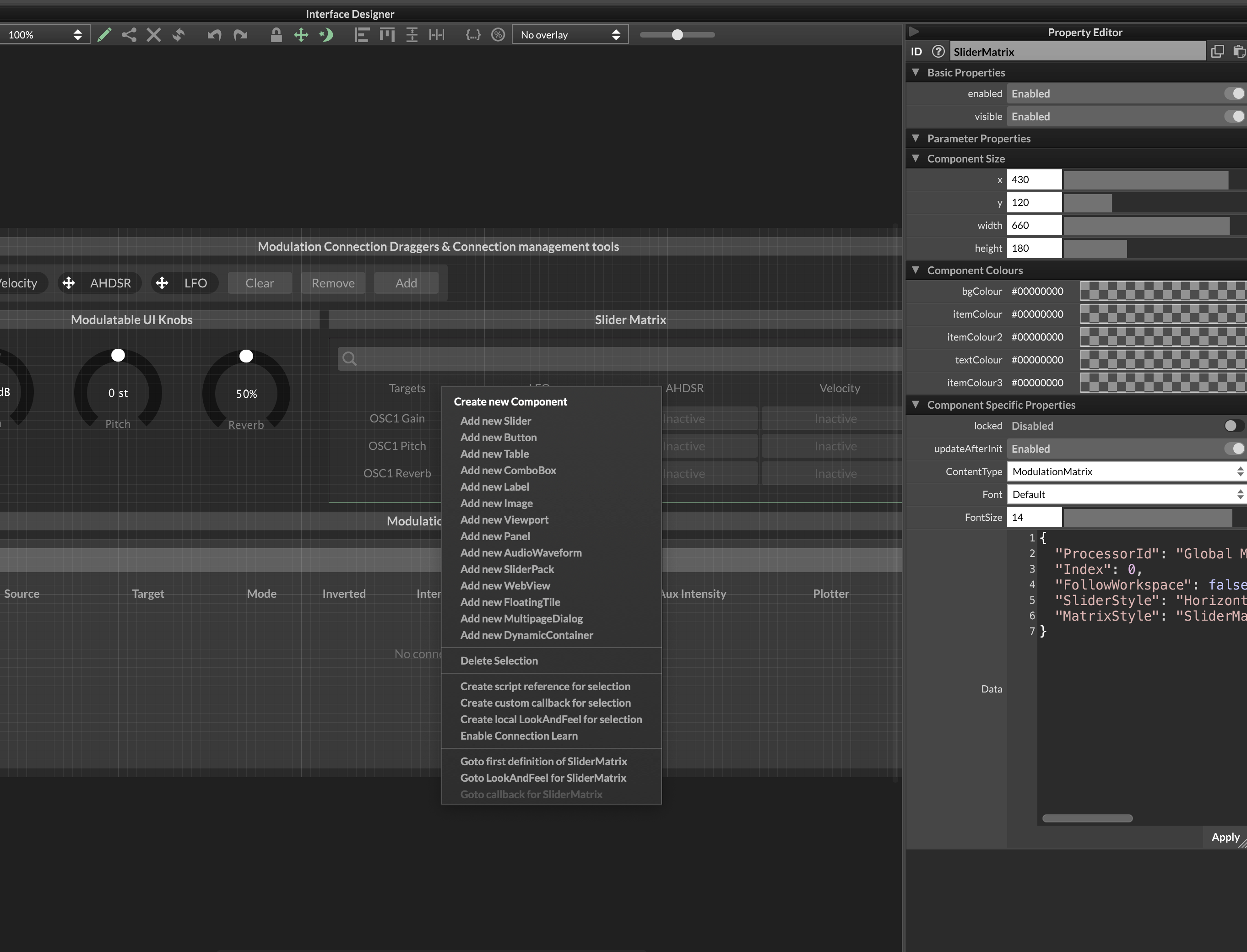Open the Font Default dropdown
The width and height of the screenshot is (1247, 952).
pyautogui.click(x=1126, y=494)
